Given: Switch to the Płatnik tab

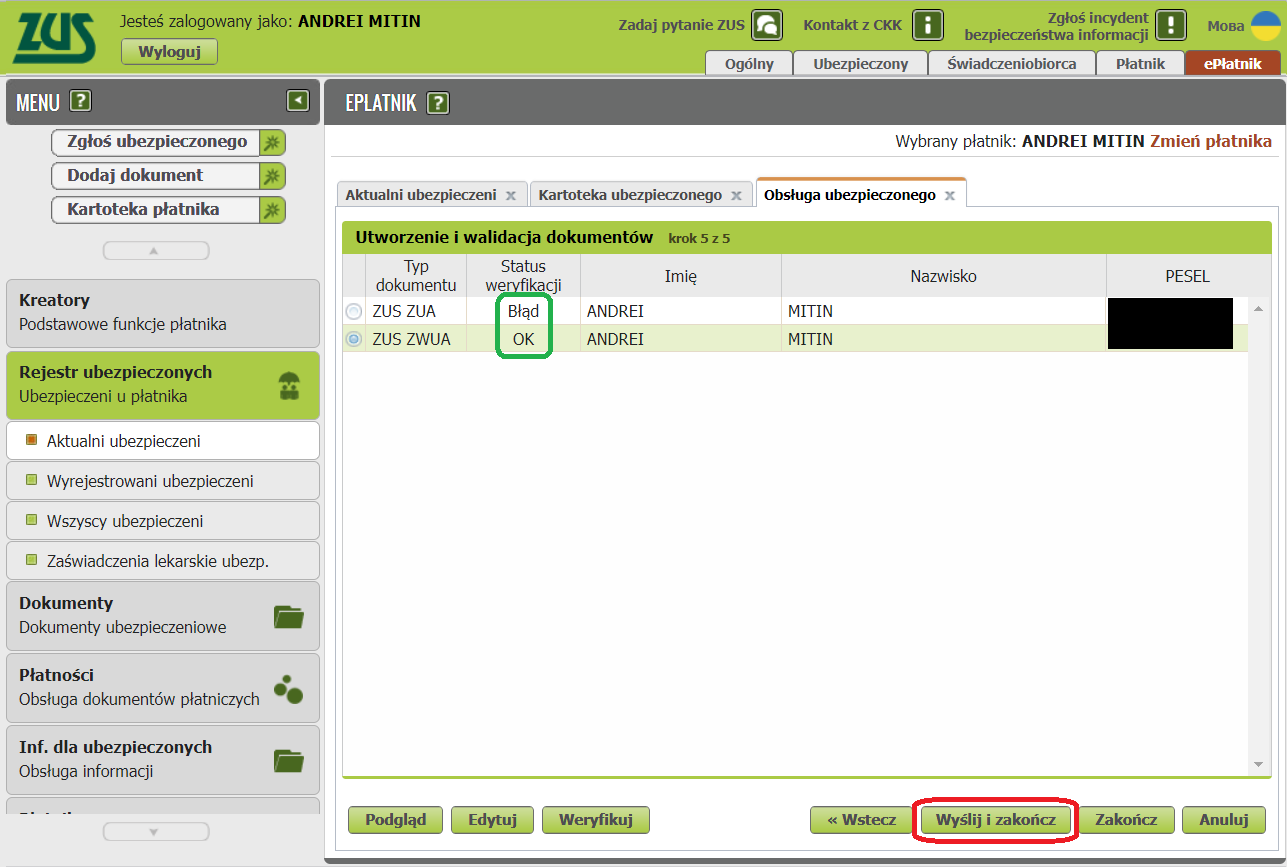Looking at the screenshot, I should [1140, 64].
